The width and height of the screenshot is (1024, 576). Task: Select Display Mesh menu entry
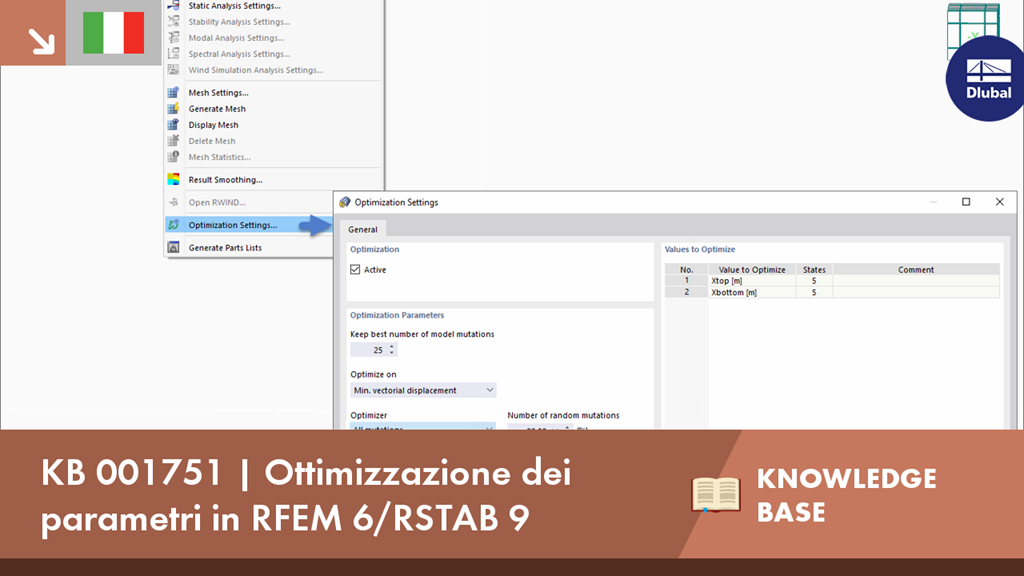pyautogui.click(x=213, y=125)
